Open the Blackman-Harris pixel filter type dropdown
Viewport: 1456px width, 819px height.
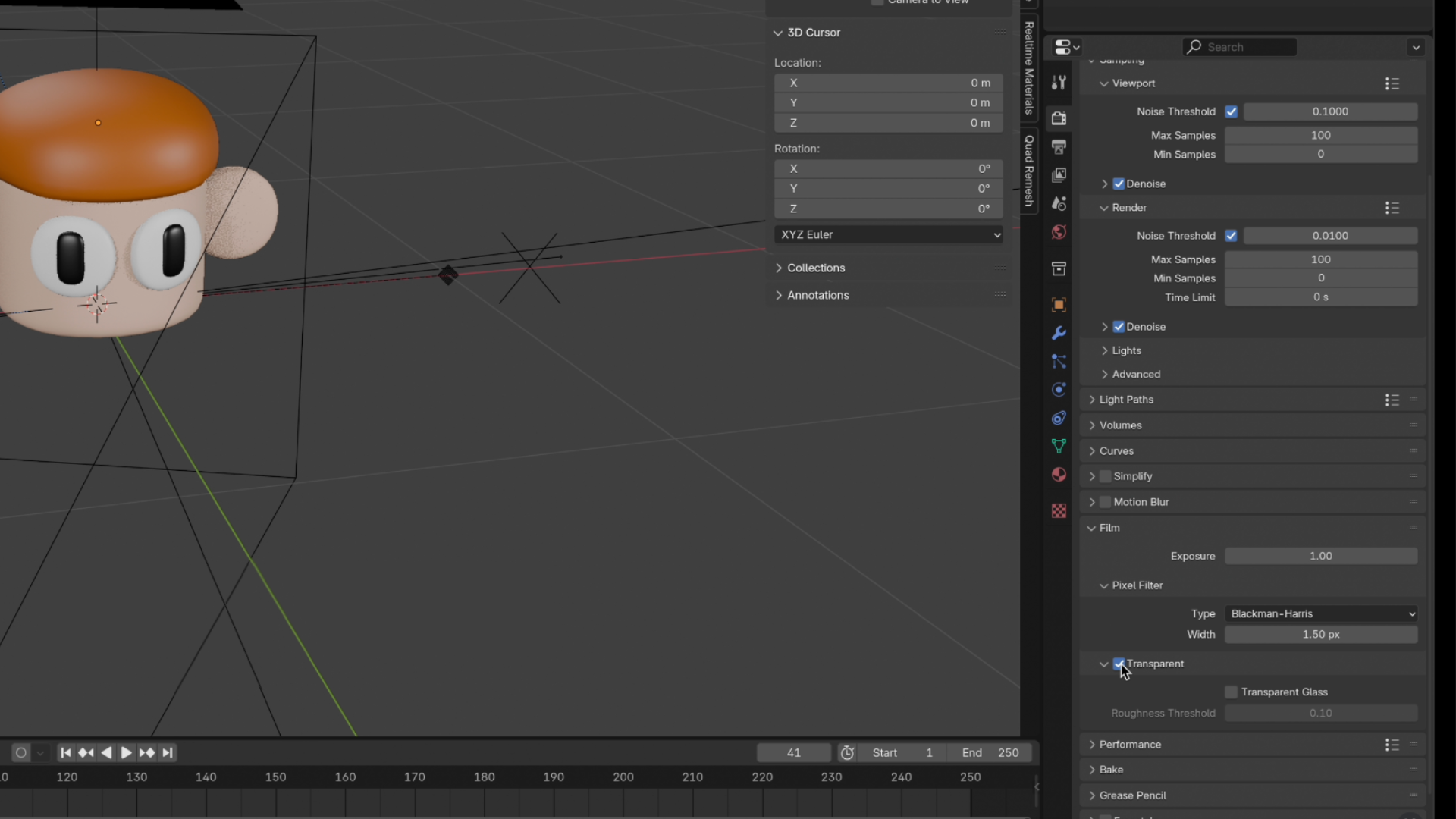1321,613
